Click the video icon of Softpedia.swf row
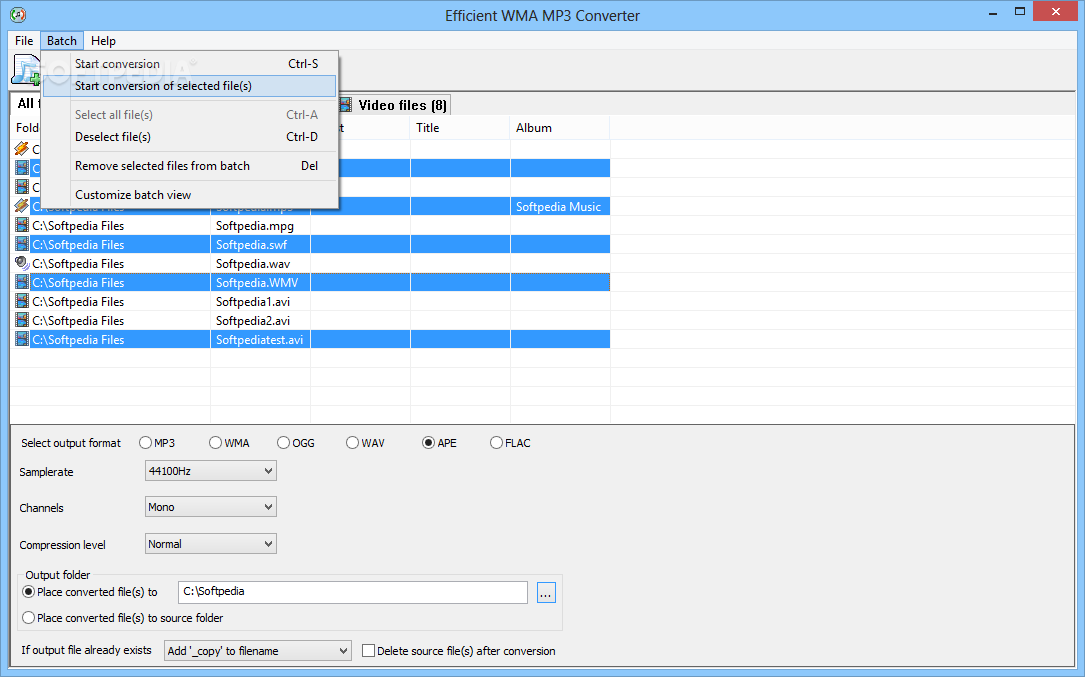Viewport: 1085px width, 677px height. pyautogui.click(x=21, y=244)
